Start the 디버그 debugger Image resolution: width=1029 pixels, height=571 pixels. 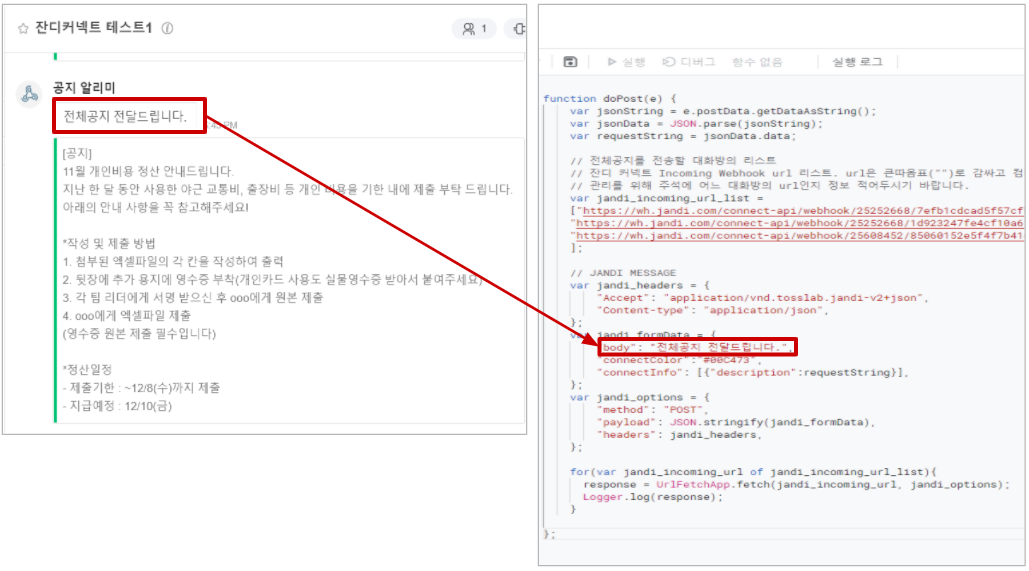coord(690,62)
